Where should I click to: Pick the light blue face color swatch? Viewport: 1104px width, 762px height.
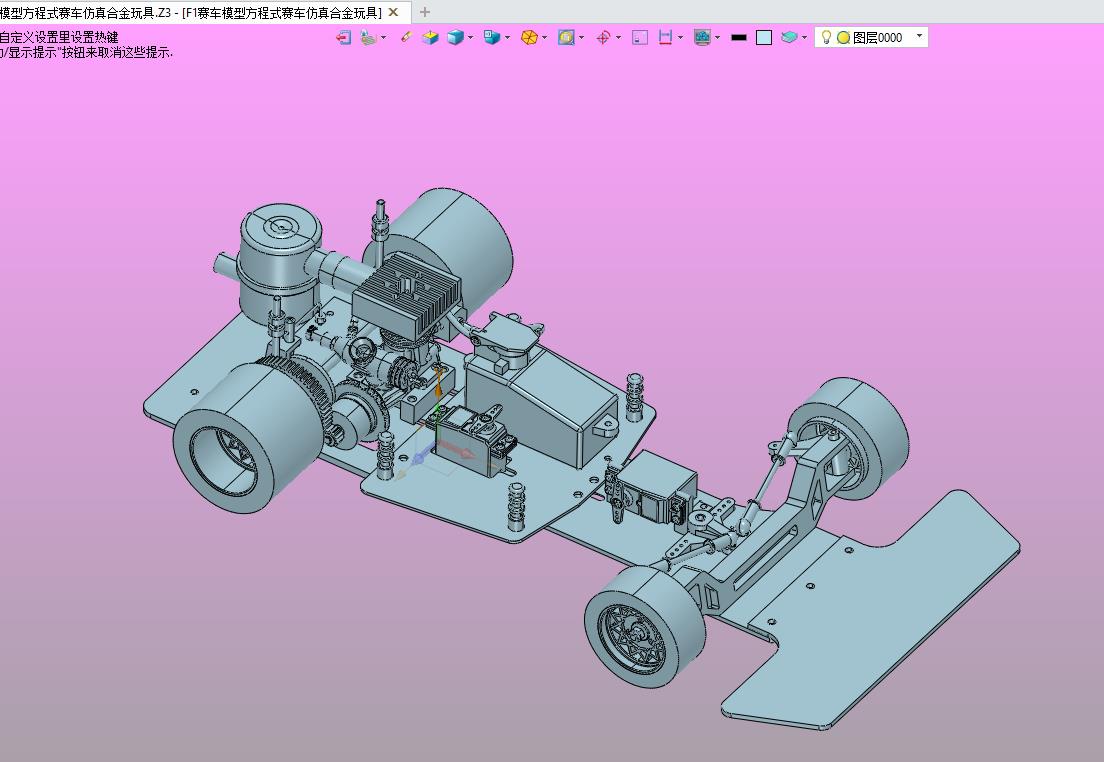pos(764,37)
